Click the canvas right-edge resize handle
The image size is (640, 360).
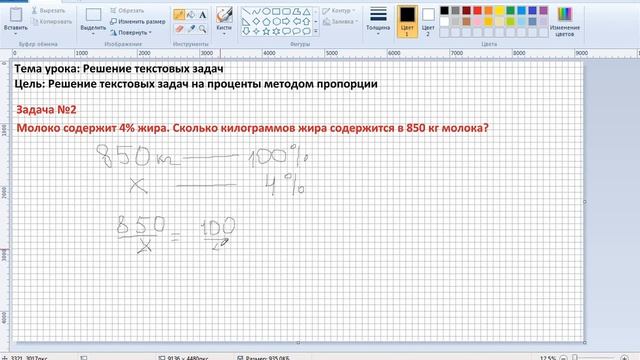click(585, 202)
